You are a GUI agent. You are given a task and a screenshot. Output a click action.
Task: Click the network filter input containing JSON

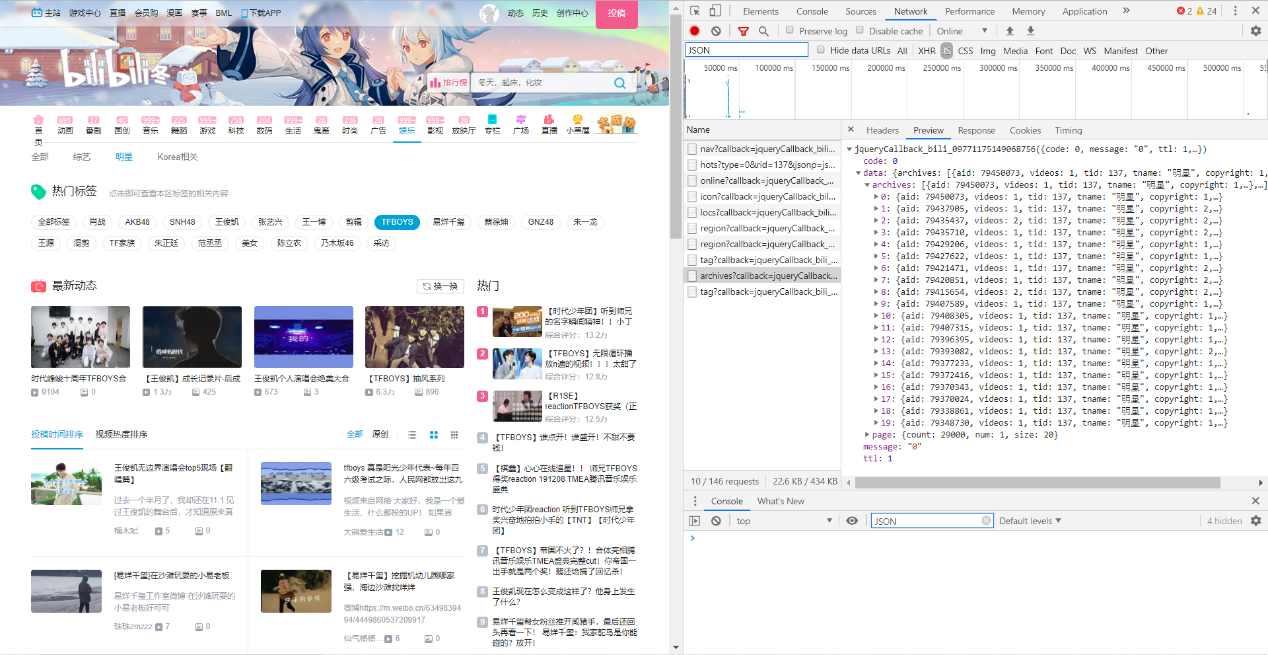coord(746,50)
